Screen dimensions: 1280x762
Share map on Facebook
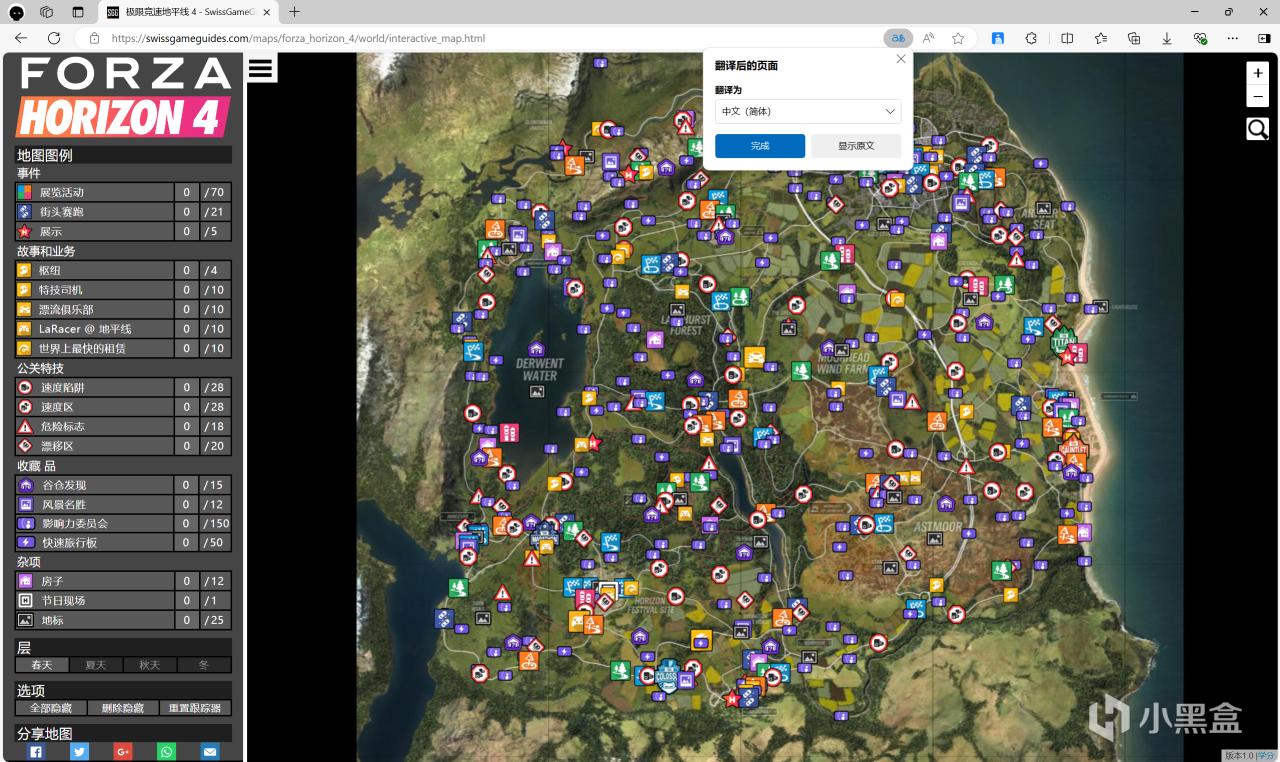coord(36,752)
